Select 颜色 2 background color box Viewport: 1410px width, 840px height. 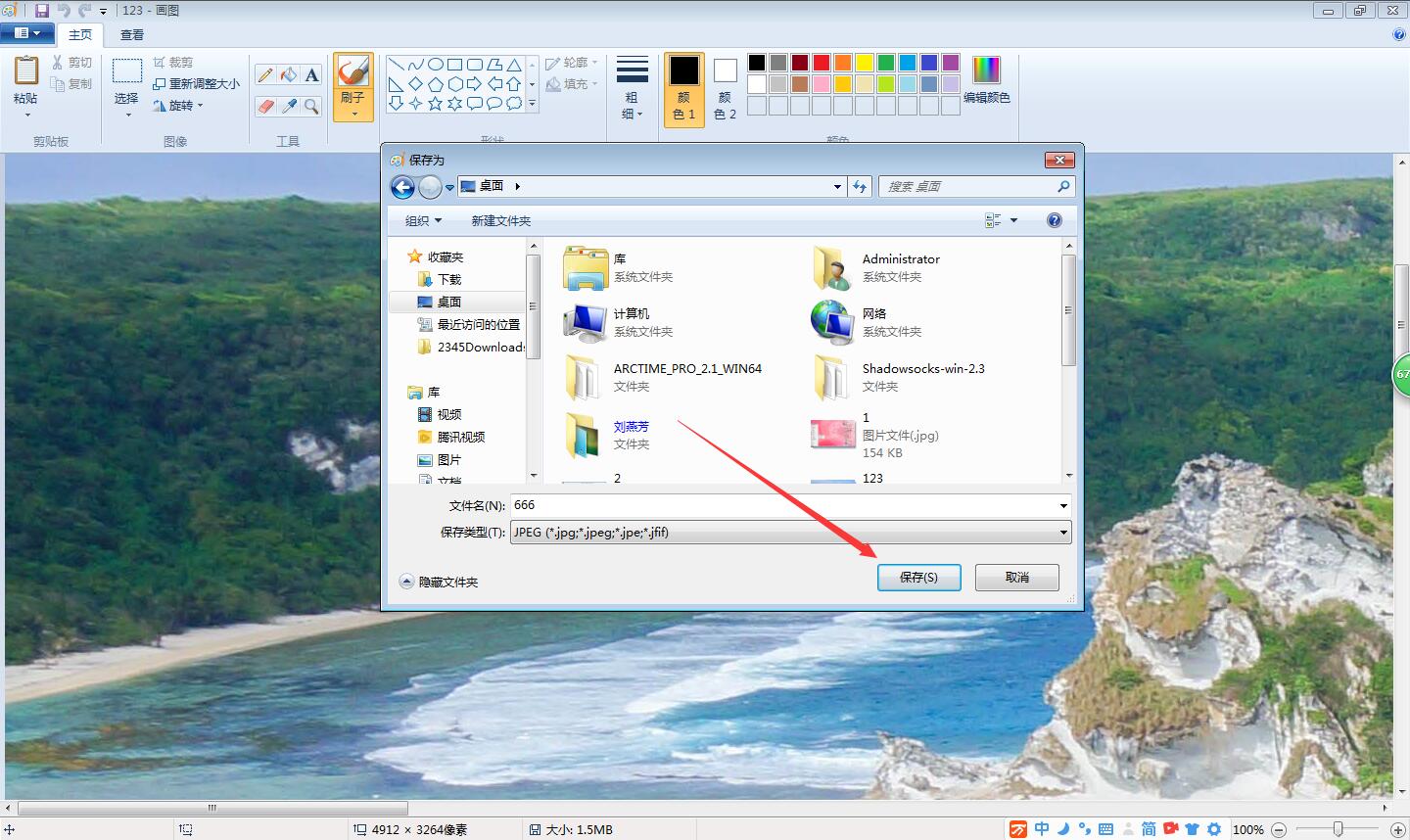point(725,88)
